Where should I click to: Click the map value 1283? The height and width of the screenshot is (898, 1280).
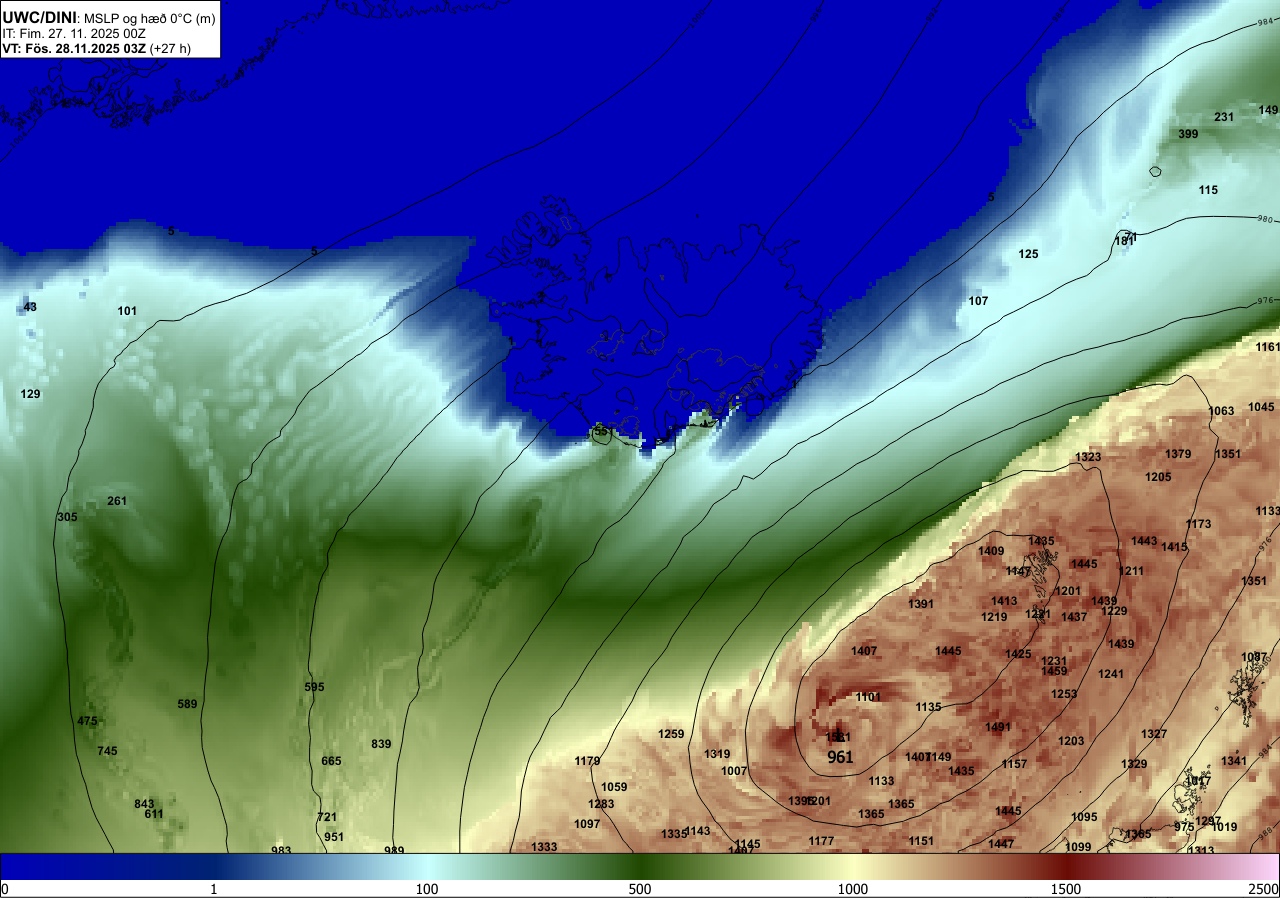601,804
